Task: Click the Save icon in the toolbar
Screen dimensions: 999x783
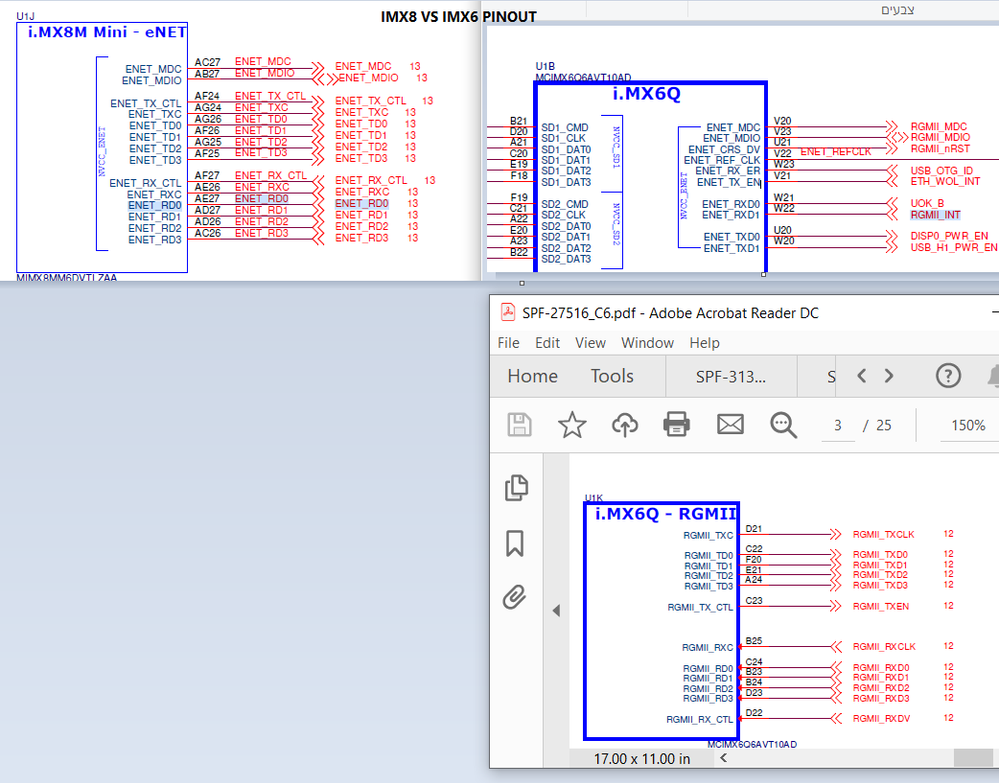Action: coord(518,425)
